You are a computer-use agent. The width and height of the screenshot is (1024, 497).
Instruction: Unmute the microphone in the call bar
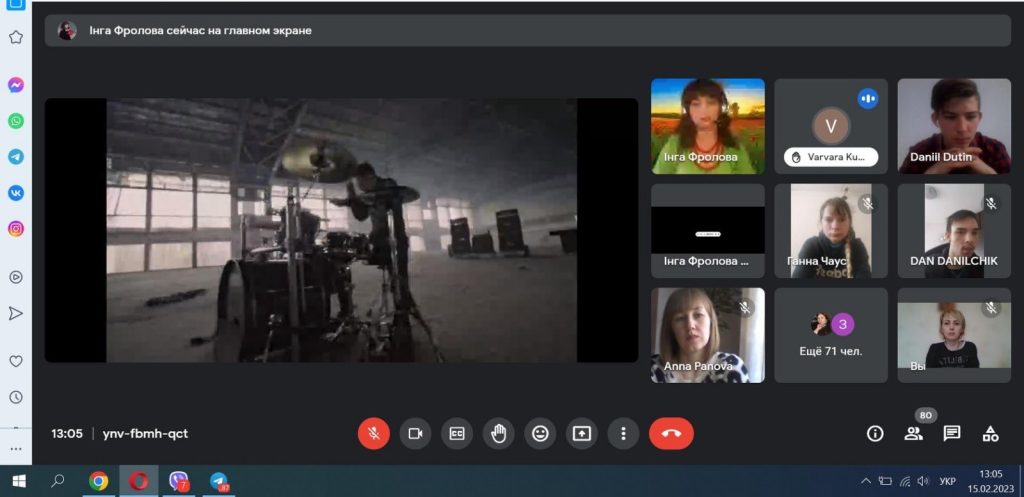click(374, 433)
